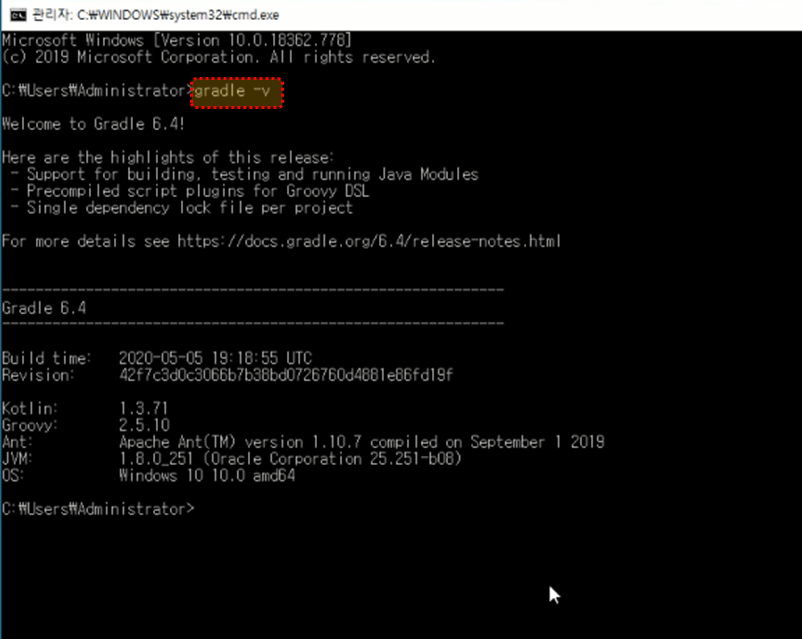Click the OS value 'Windows 10 10.0 amd64'
Screen dimensions: 802x639
pos(207,476)
